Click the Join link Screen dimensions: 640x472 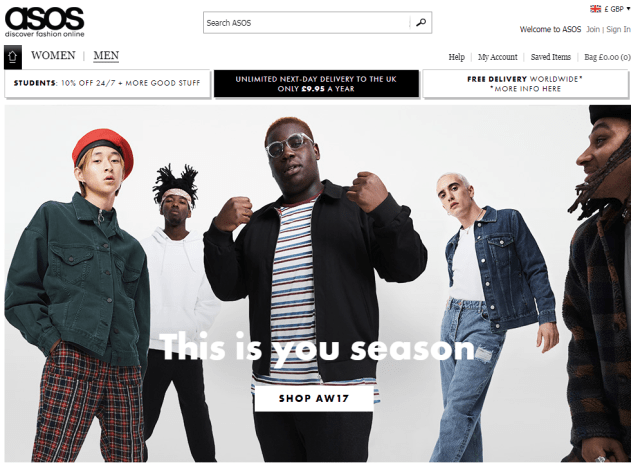pyautogui.click(x=593, y=29)
